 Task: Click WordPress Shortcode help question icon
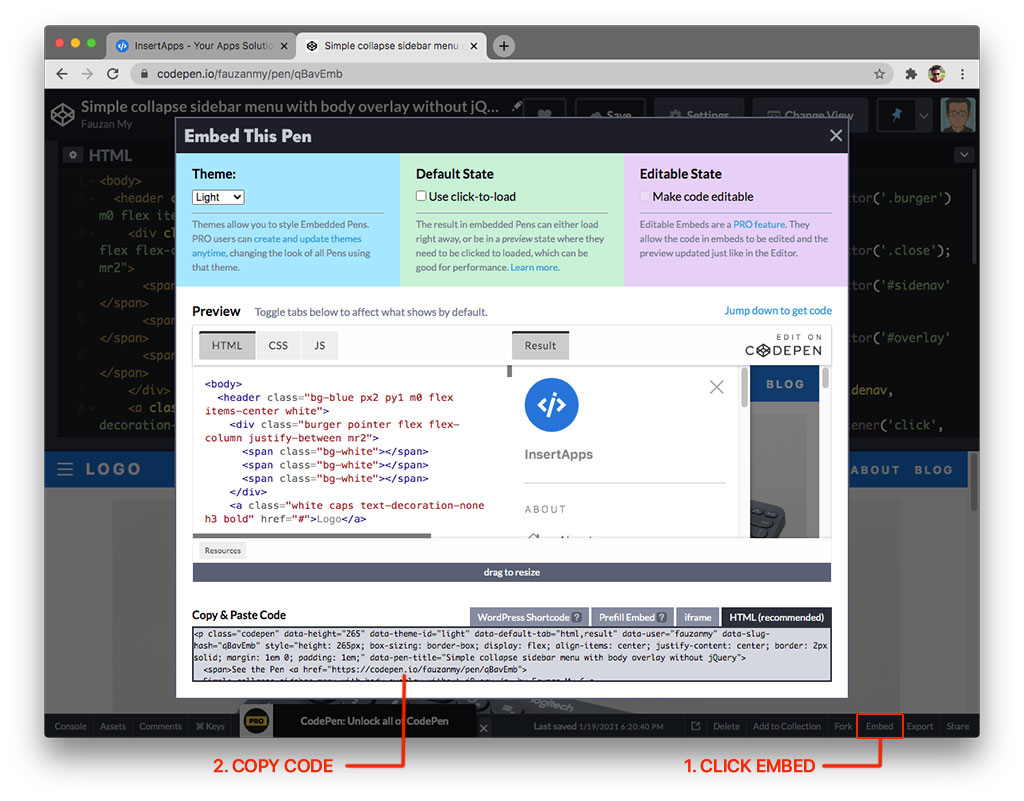[x=577, y=617]
